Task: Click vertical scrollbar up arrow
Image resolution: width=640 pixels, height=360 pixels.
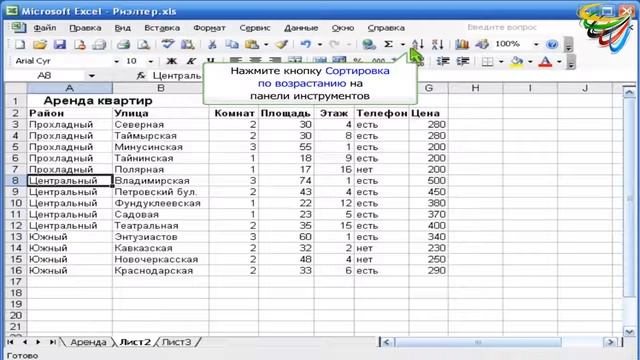Action: point(629,91)
